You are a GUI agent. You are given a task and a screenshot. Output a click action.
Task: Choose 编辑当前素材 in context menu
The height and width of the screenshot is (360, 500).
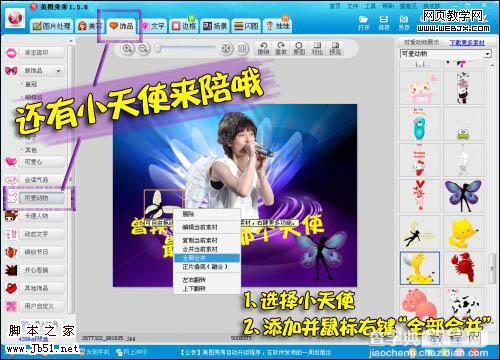tap(207, 227)
